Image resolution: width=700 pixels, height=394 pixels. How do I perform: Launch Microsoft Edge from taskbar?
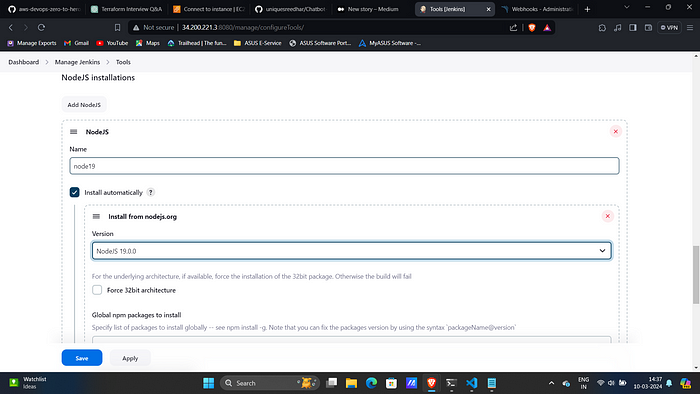(371, 383)
